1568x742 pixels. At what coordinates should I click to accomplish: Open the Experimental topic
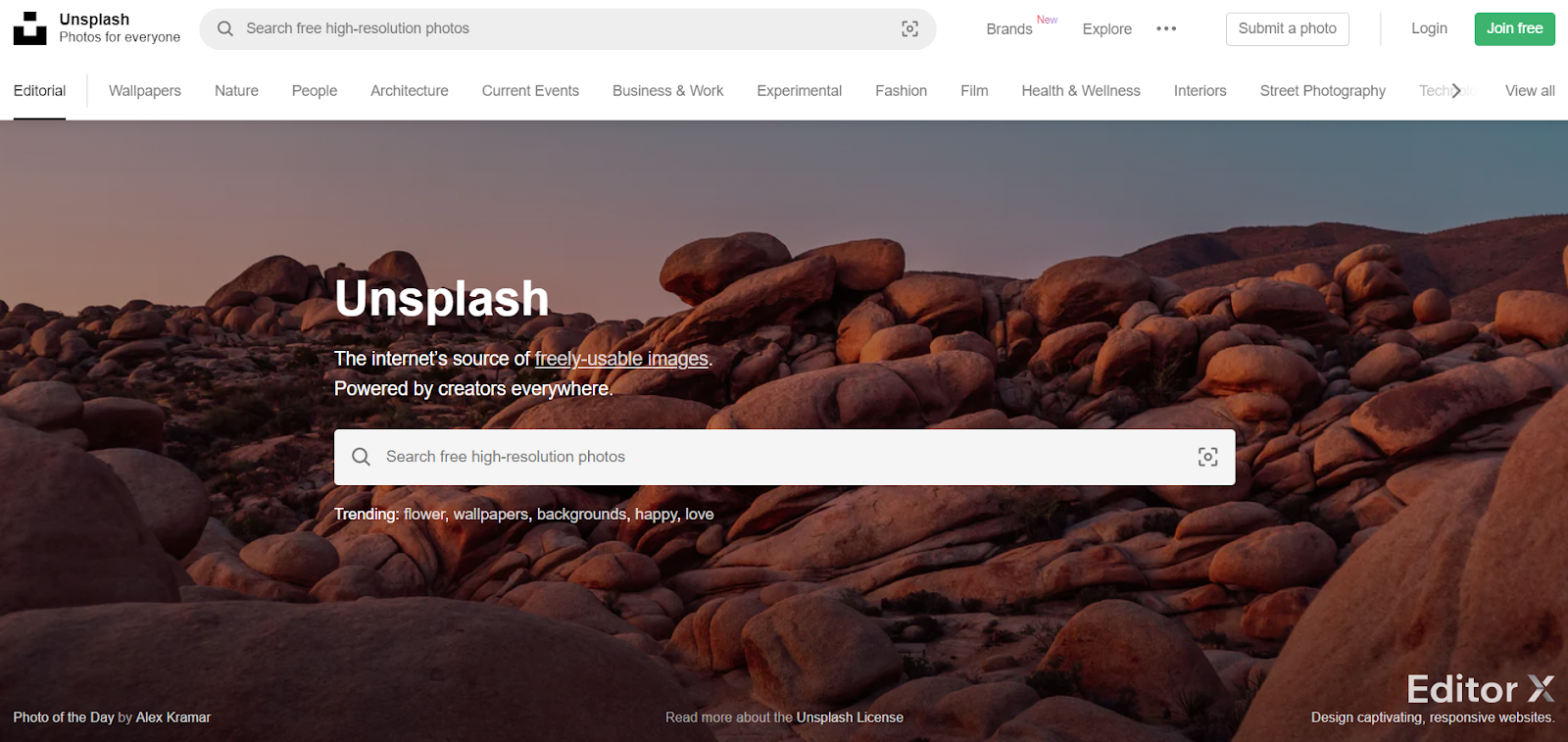point(800,90)
